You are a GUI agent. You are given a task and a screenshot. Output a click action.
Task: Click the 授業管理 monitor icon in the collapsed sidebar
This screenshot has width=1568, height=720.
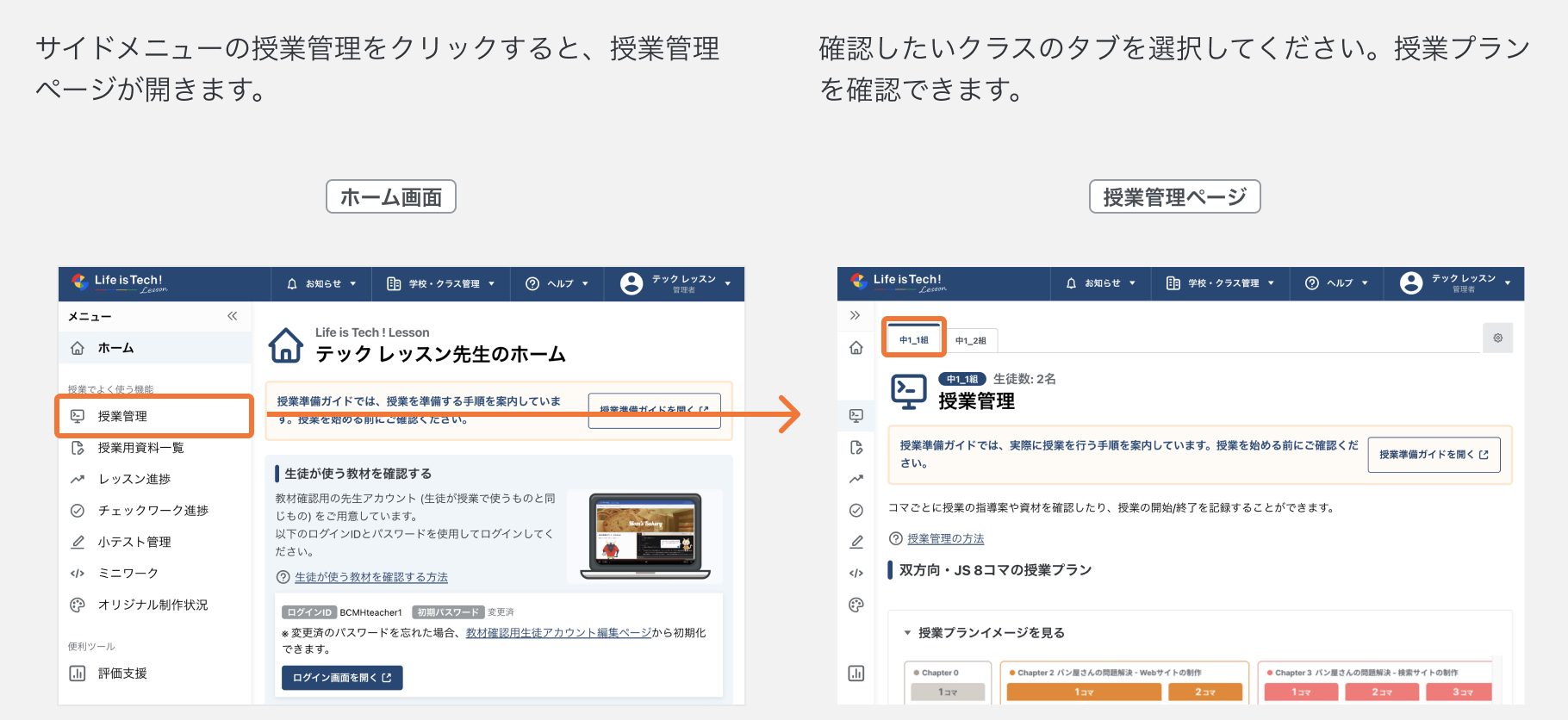[856, 415]
